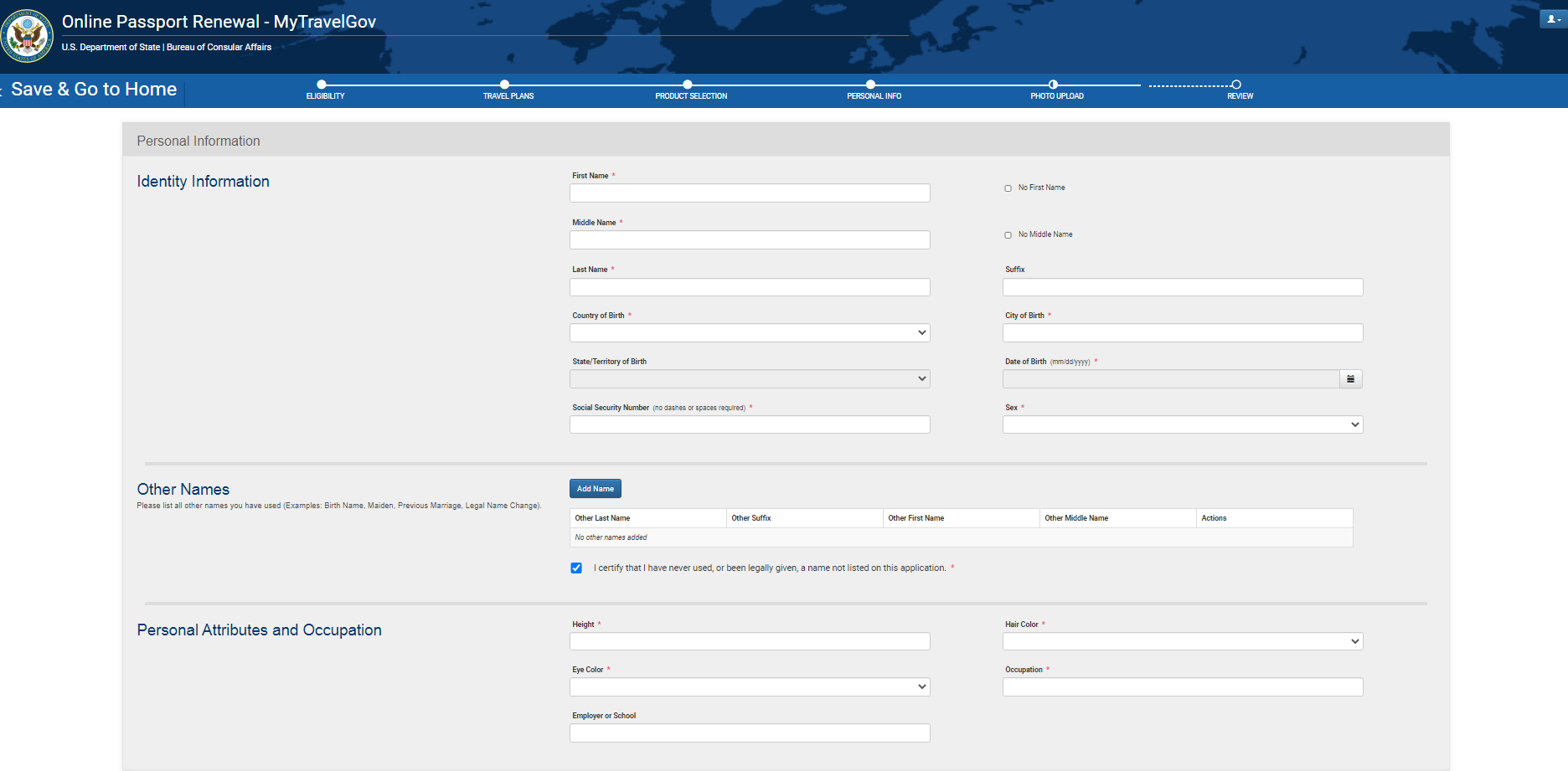Select the Photo Upload progress step

pyautogui.click(x=1053, y=85)
